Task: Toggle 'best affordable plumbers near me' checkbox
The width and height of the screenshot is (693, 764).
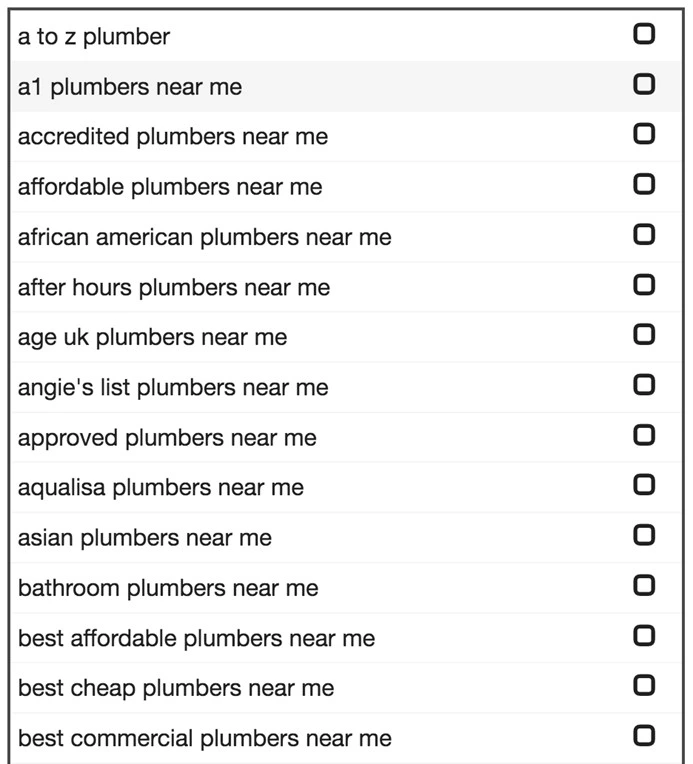Action: point(645,636)
